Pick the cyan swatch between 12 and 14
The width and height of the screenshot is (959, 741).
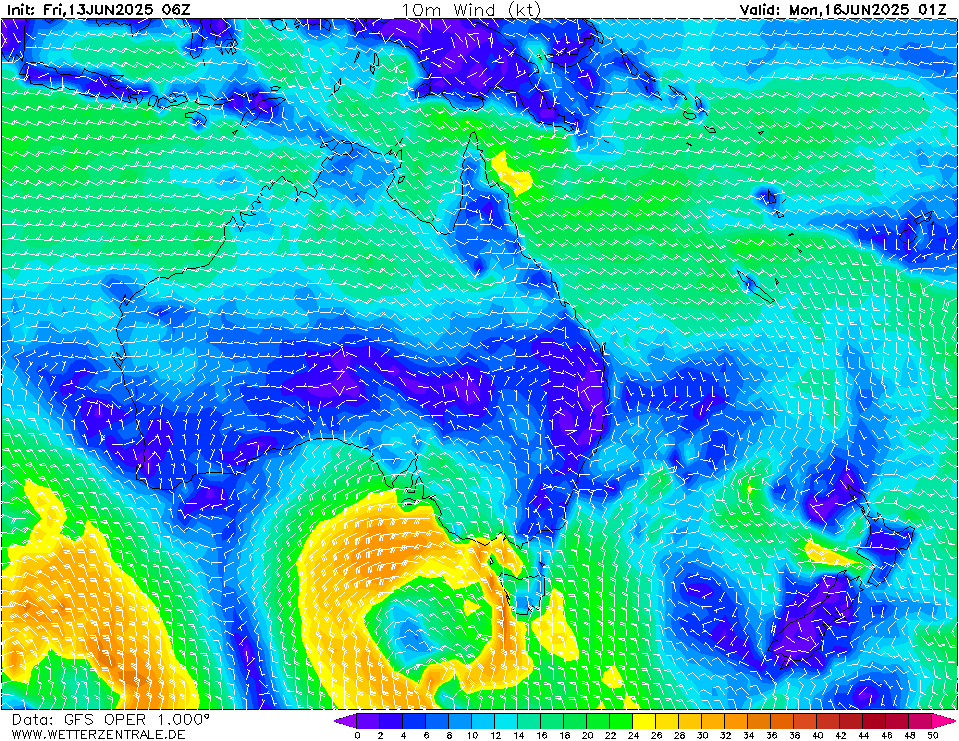[x=506, y=721]
